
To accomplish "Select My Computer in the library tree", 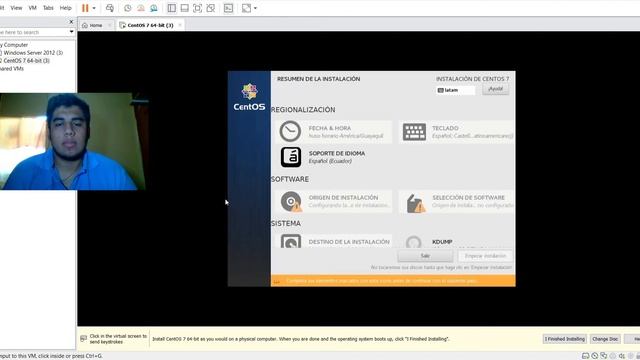I will 15,45.
